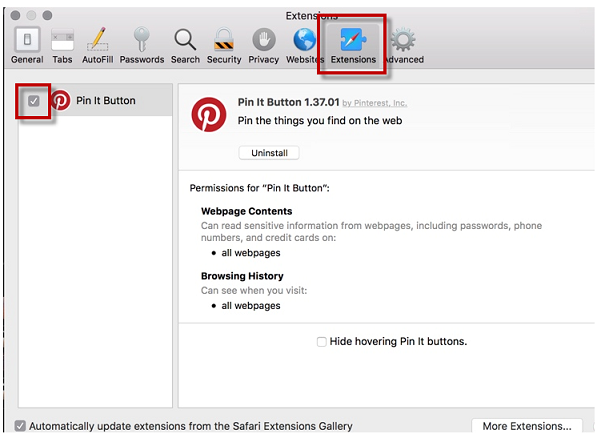The height and width of the screenshot is (442, 601).
Task: Open the Privacy hand icon pane
Action: pyautogui.click(x=264, y=45)
